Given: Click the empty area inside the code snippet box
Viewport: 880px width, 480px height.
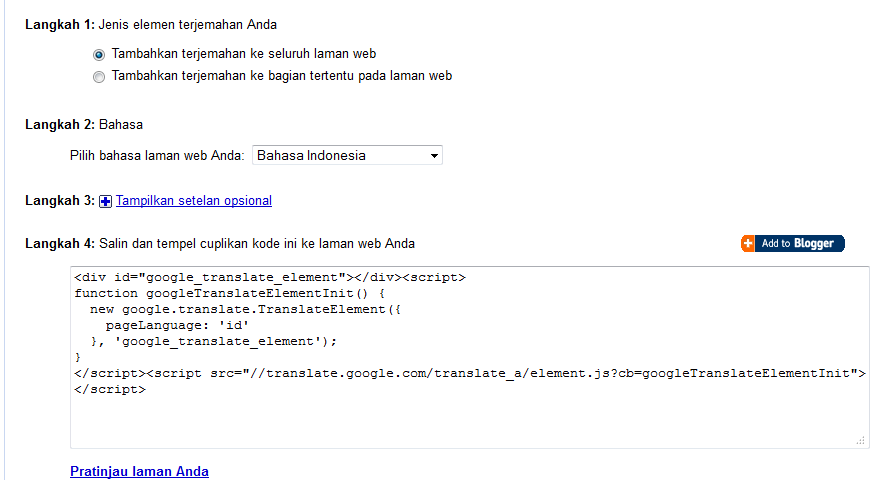Looking at the screenshot, I should click(x=460, y=418).
